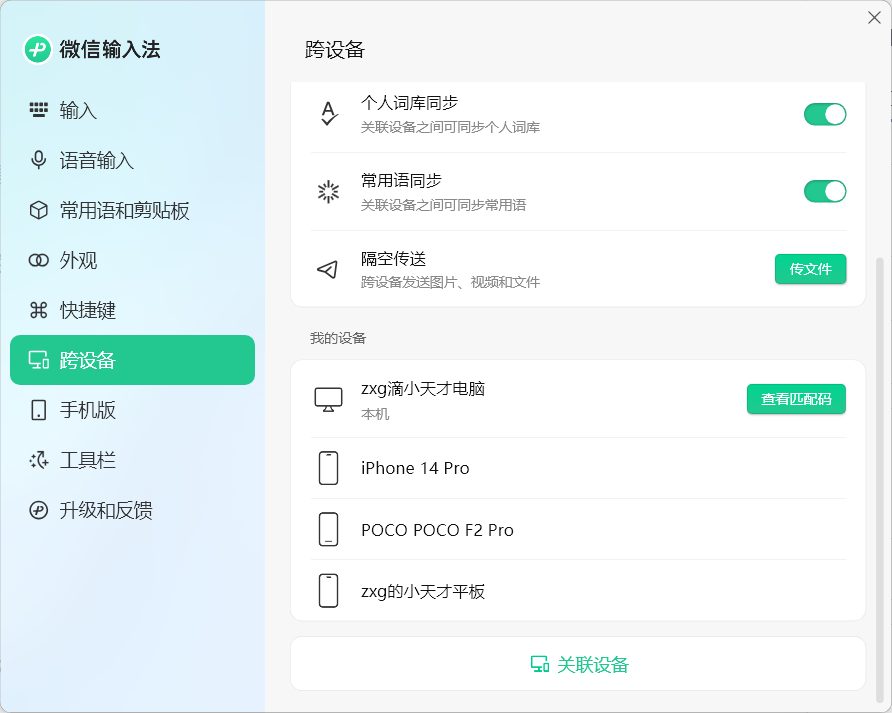Click the phone icon beside 手机版
892x713 pixels.
point(39,410)
